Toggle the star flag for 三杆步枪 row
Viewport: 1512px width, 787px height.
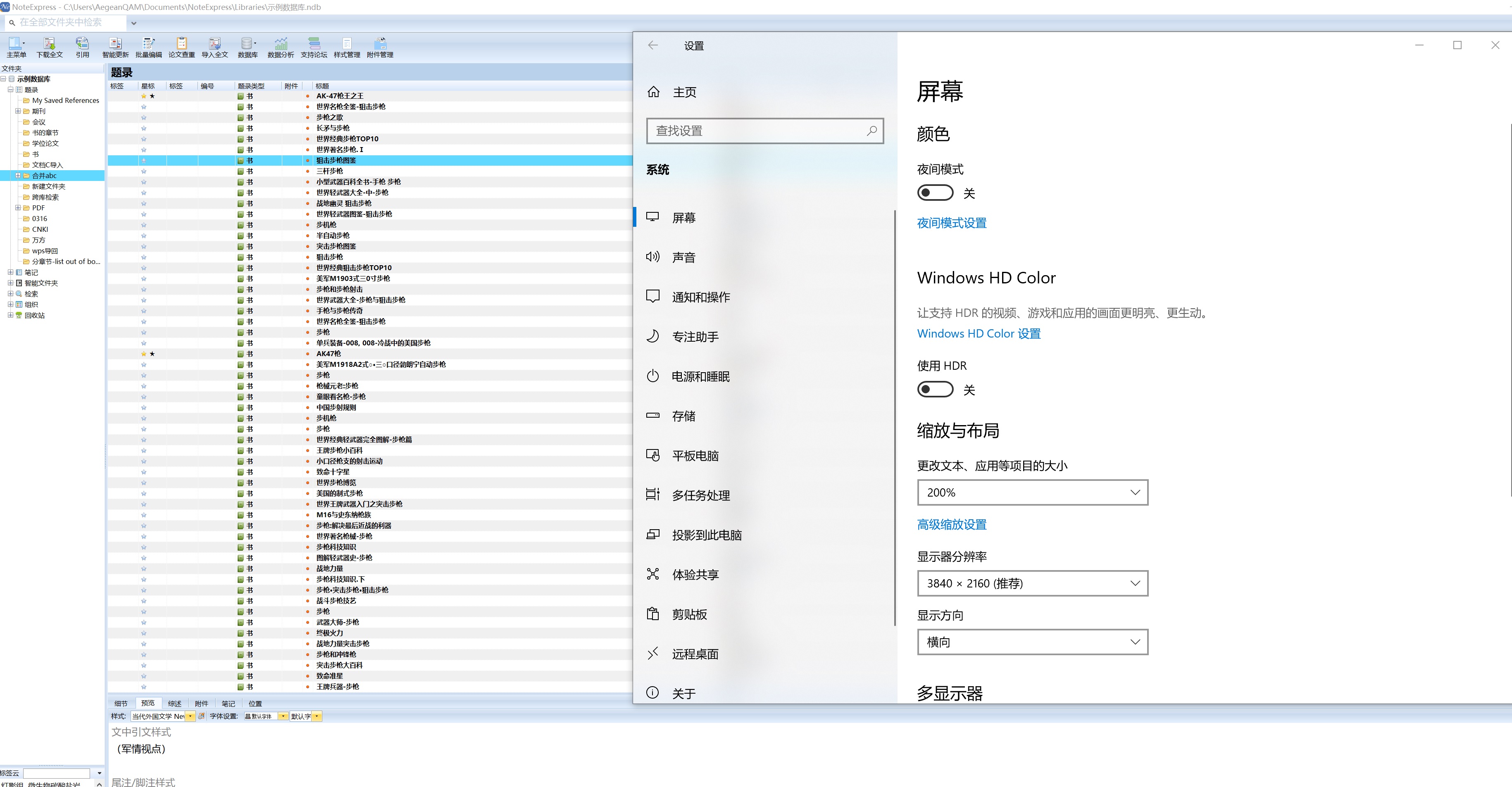pos(144,171)
